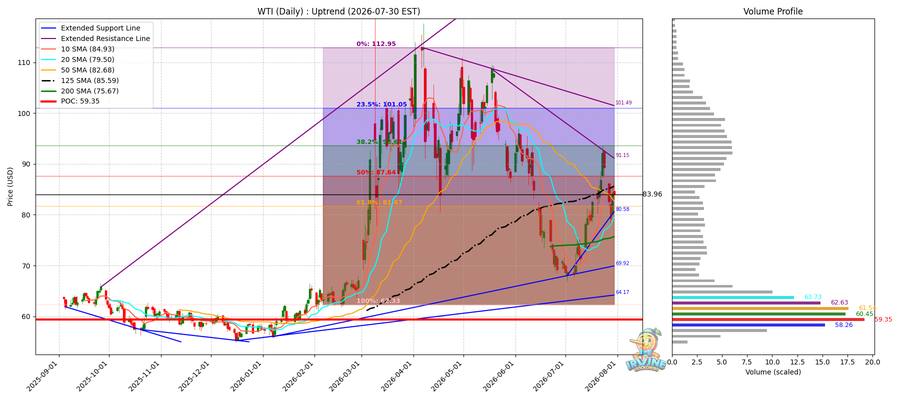Click the 60 tick on the price axis
Viewport: 900px width, 400px height.
(x=27, y=316)
